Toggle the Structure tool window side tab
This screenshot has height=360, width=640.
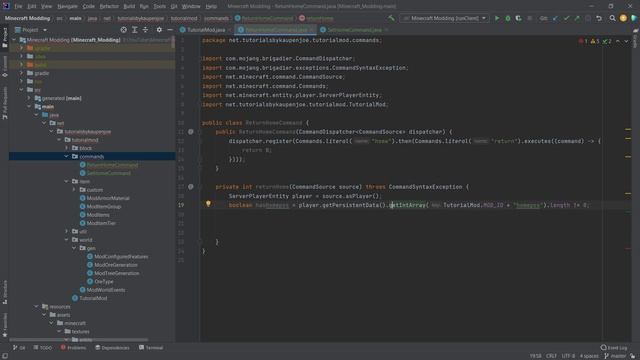tap(4, 292)
